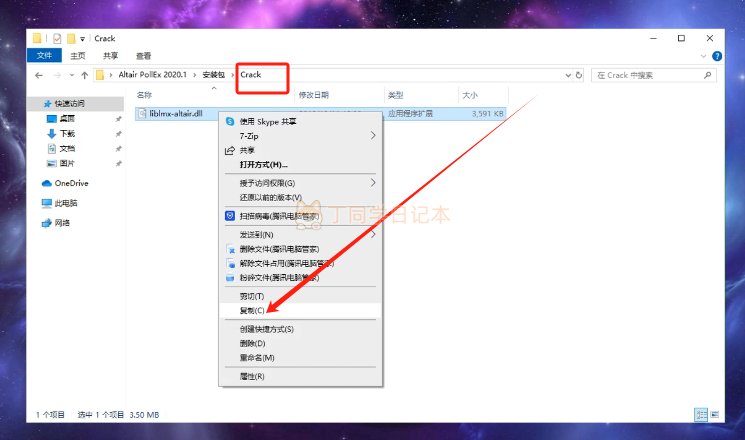Choose 删除文件(腾讯电脑管家)
This screenshot has width=745, height=440.
[301, 249]
